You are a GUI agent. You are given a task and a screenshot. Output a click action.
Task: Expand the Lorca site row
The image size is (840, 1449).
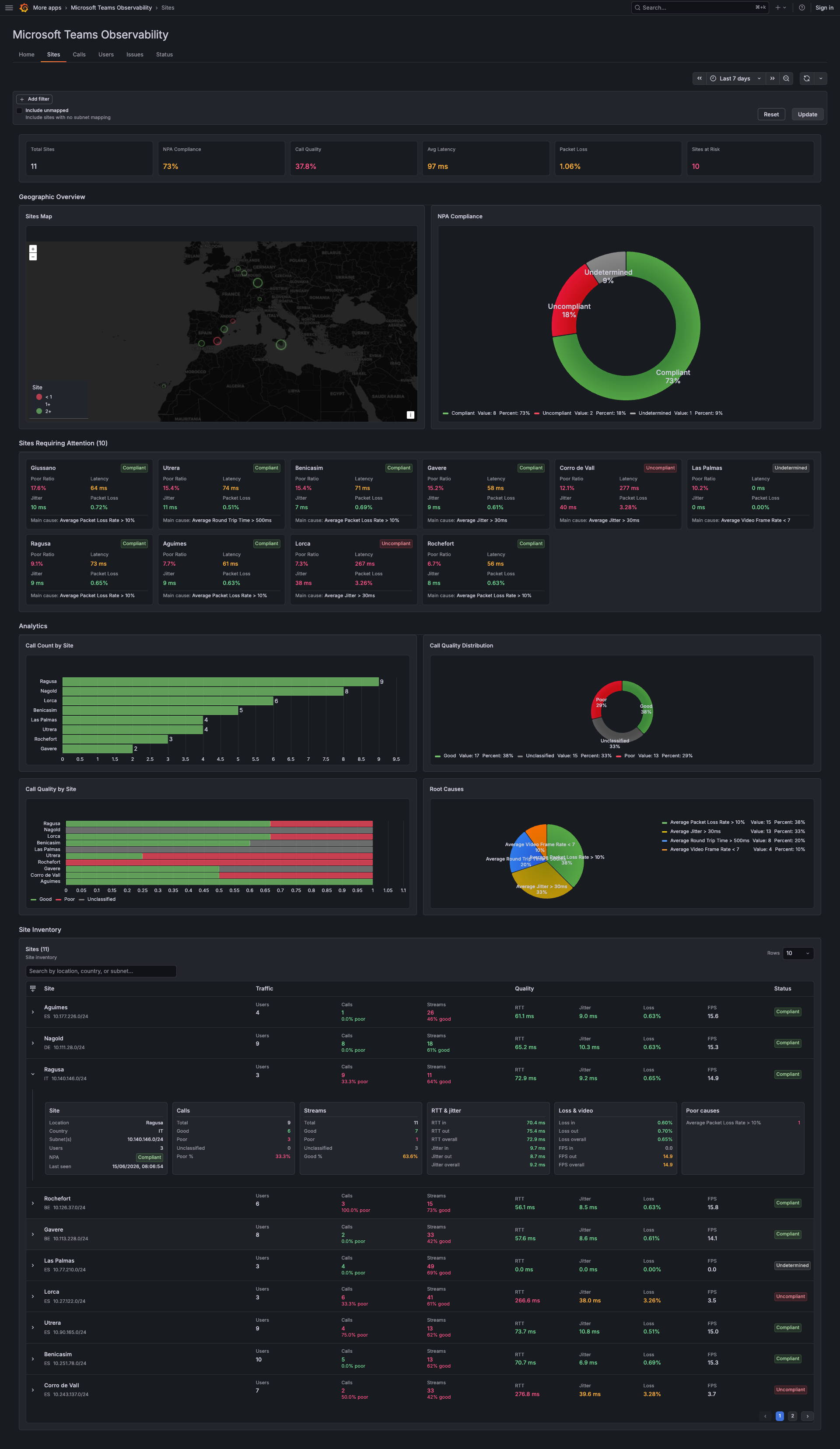pyautogui.click(x=33, y=1296)
